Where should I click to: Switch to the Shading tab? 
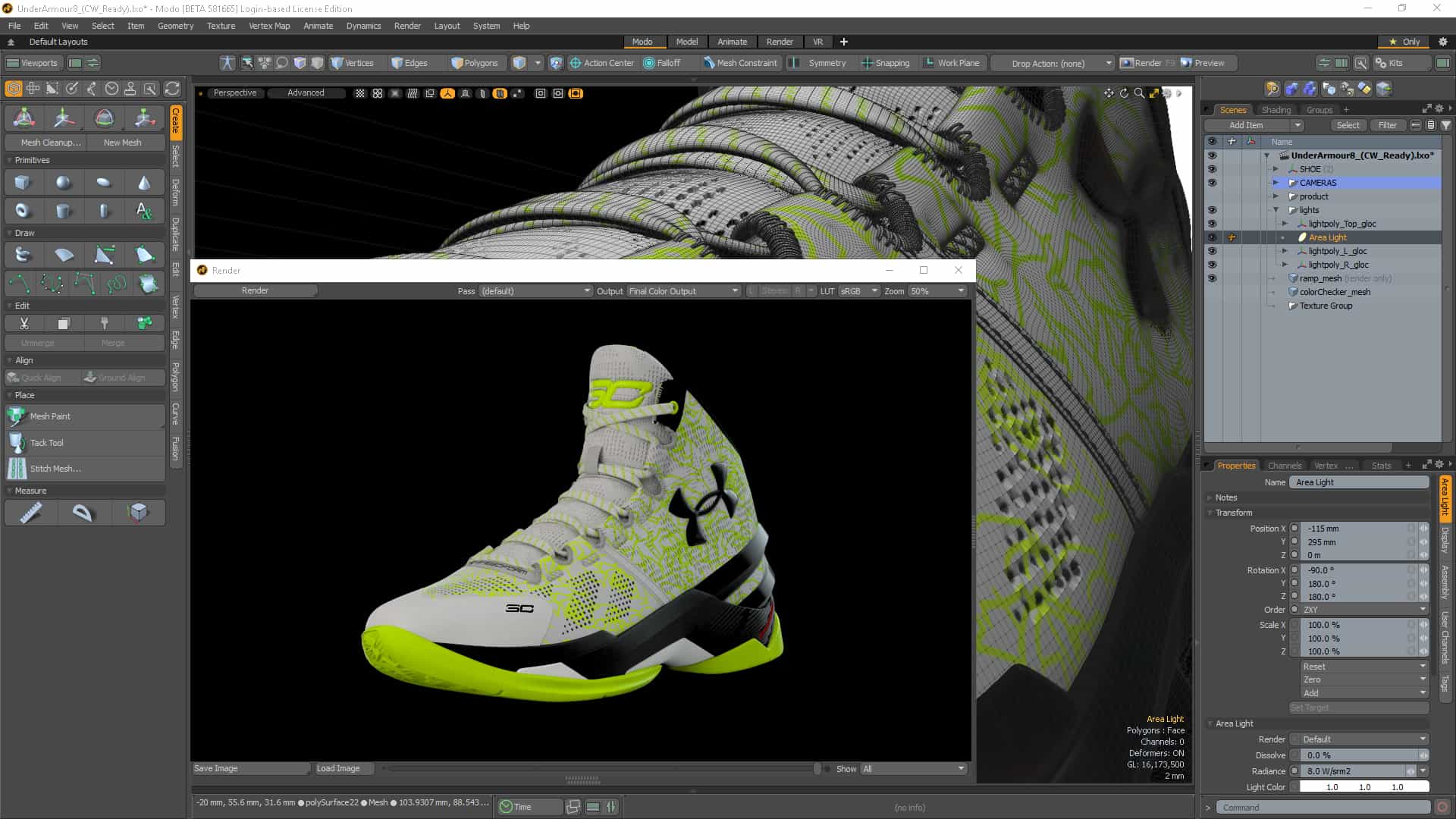click(x=1276, y=110)
